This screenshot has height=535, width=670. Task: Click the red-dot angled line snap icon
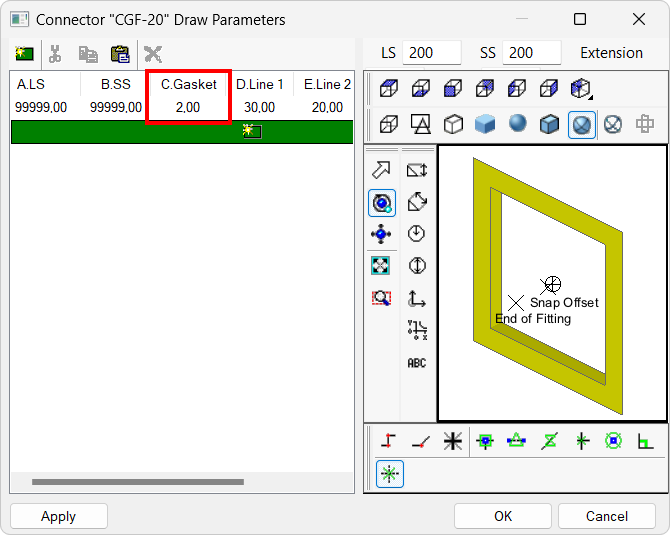(420, 441)
